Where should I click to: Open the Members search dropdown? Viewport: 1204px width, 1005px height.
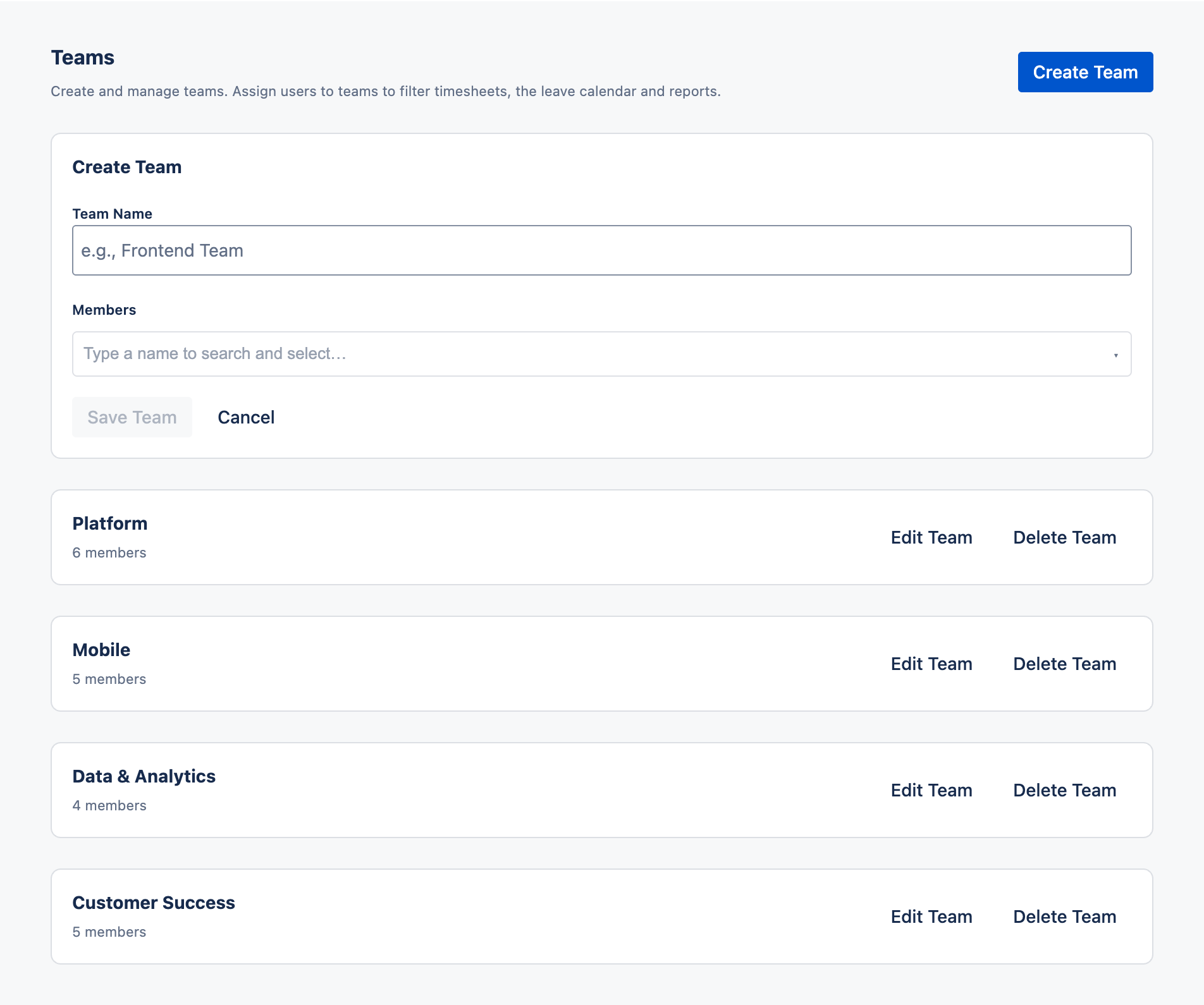click(x=602, y=354)
